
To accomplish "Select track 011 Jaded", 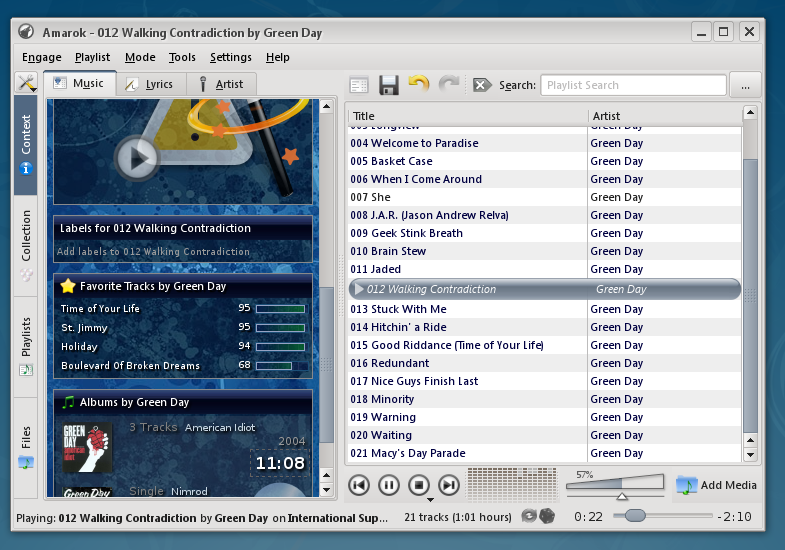I will 545,269.
